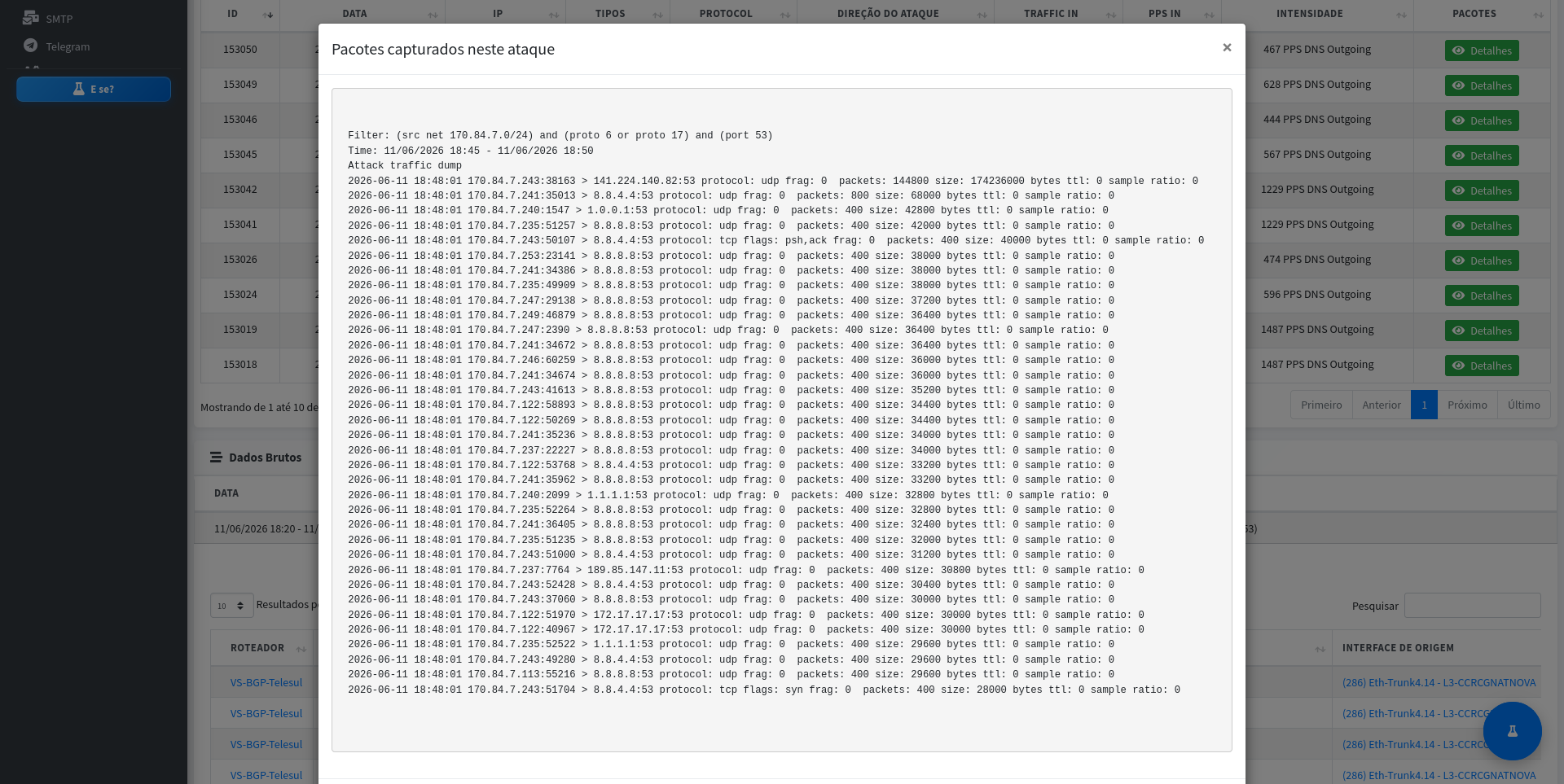Click the Dados Brutos list icon
1564x784 pixels.
point(216,458)
